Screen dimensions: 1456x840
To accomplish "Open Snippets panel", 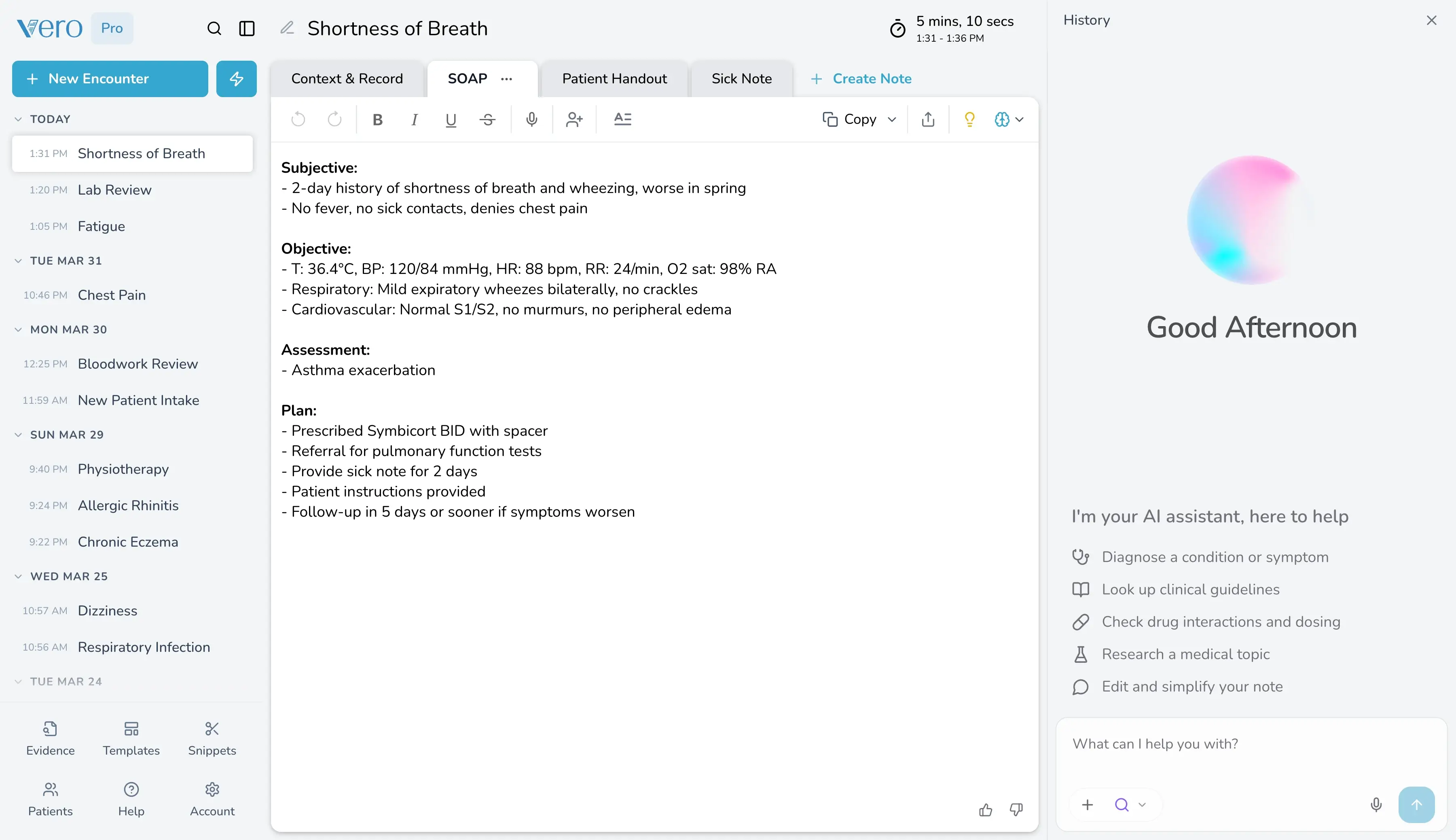I will click(212, 739).
